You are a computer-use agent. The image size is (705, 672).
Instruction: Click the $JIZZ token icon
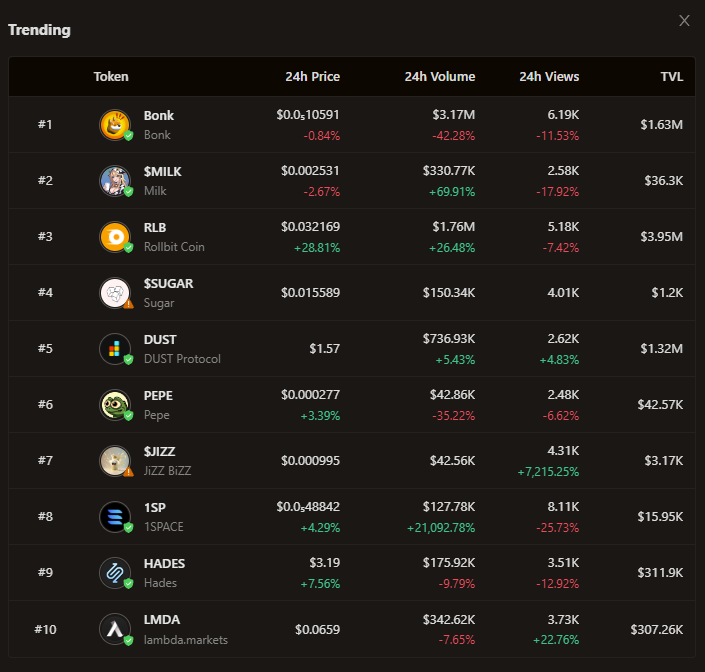[115, 461]
